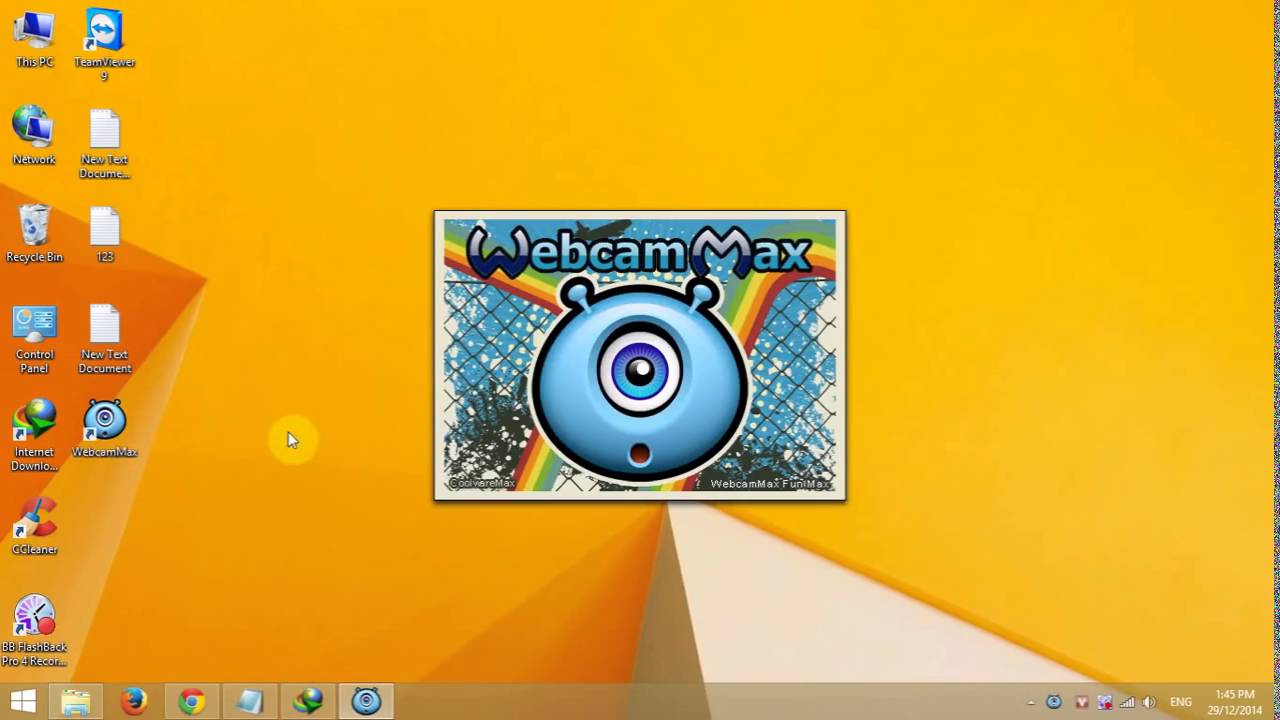The image size is (1280, 720).
Task: Select New Text Document file beside Control Panel
Action: (x=104, y=339)
